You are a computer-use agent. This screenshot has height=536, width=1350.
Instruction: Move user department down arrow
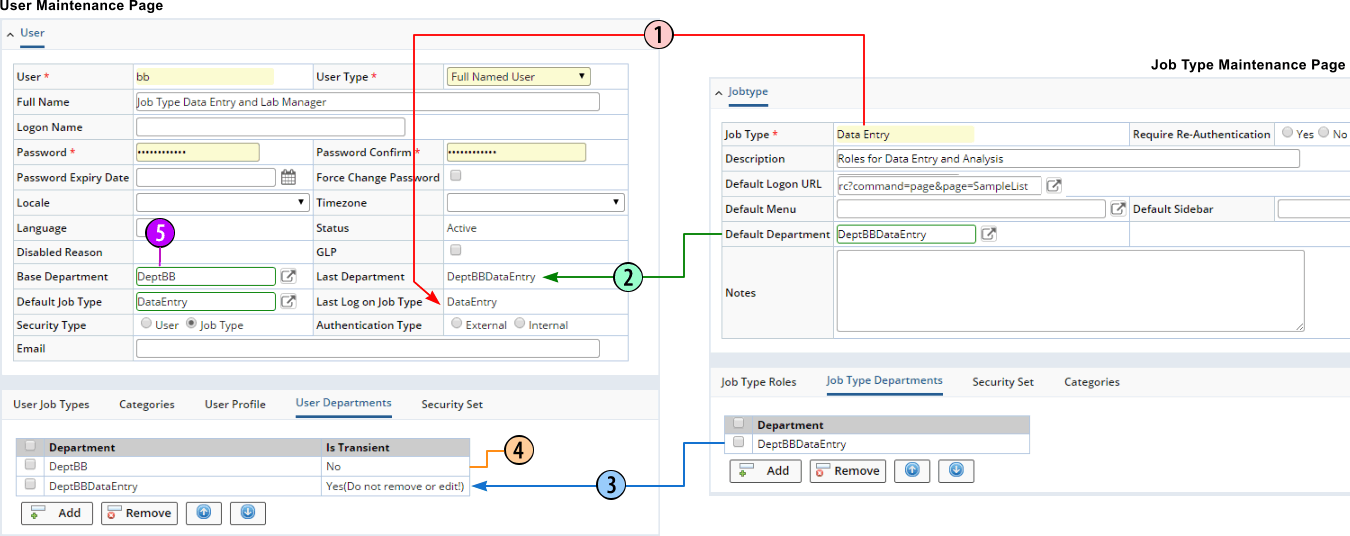coord(248,513)
